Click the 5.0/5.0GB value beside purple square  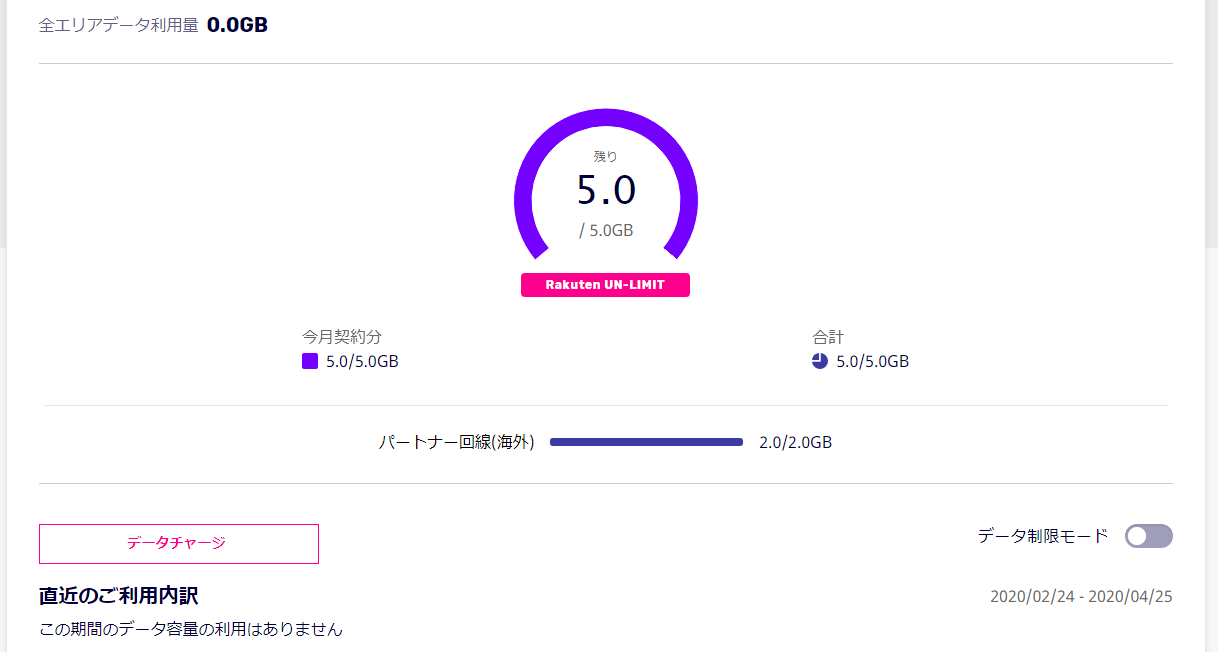click(362, 362)
